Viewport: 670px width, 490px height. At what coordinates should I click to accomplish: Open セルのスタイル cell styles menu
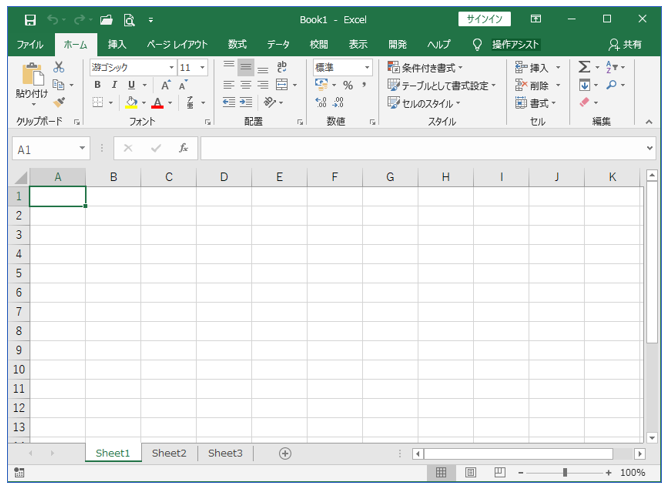pos(424,103)
